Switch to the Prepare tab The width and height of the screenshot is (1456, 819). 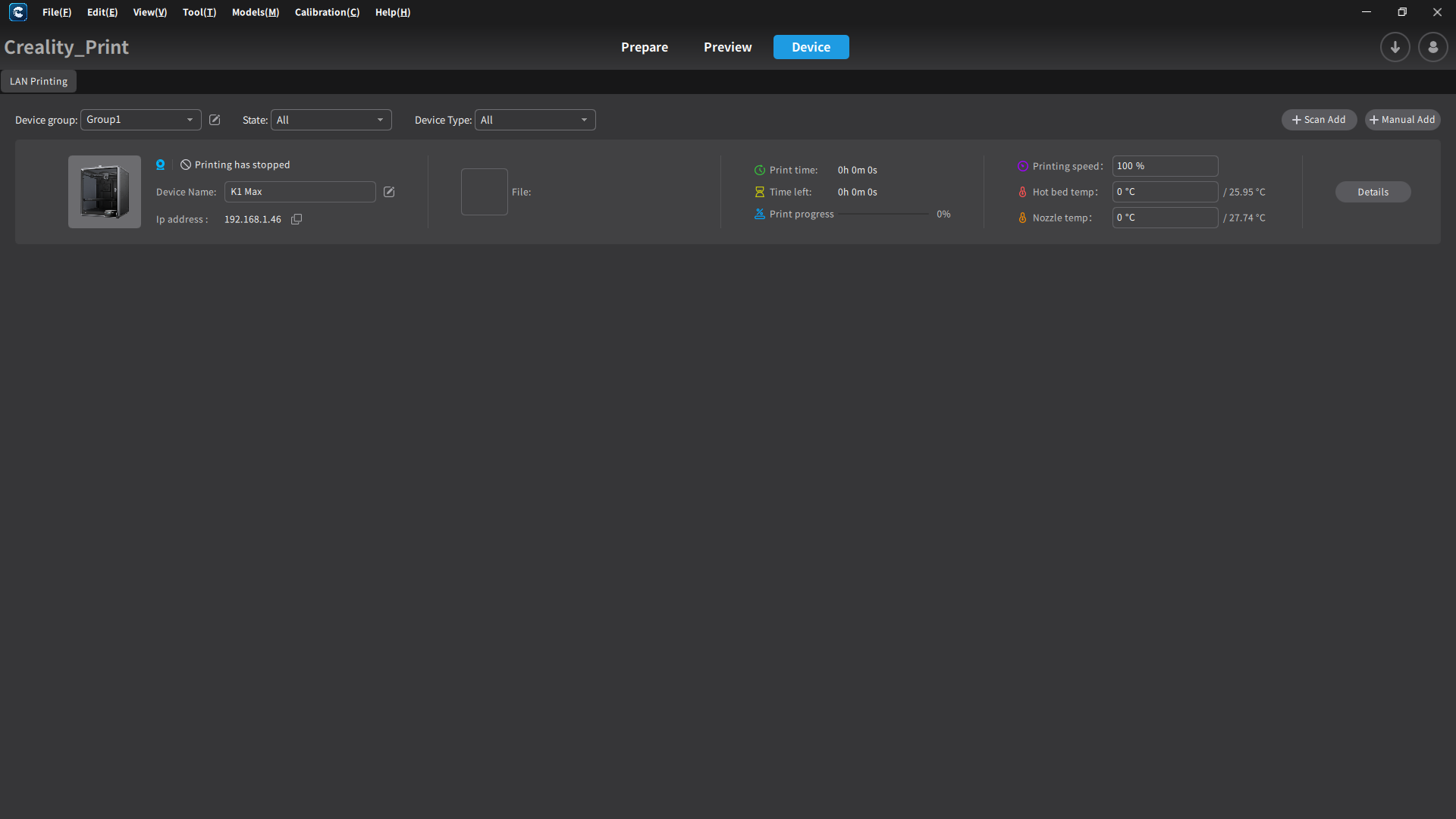(x=645, y=47)
